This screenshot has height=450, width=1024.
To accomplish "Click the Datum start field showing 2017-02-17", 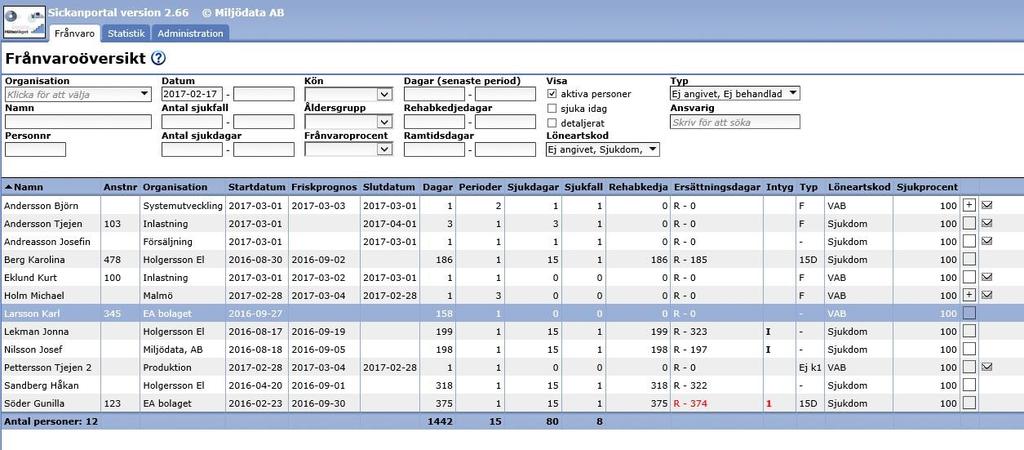I will click(192, 94).
